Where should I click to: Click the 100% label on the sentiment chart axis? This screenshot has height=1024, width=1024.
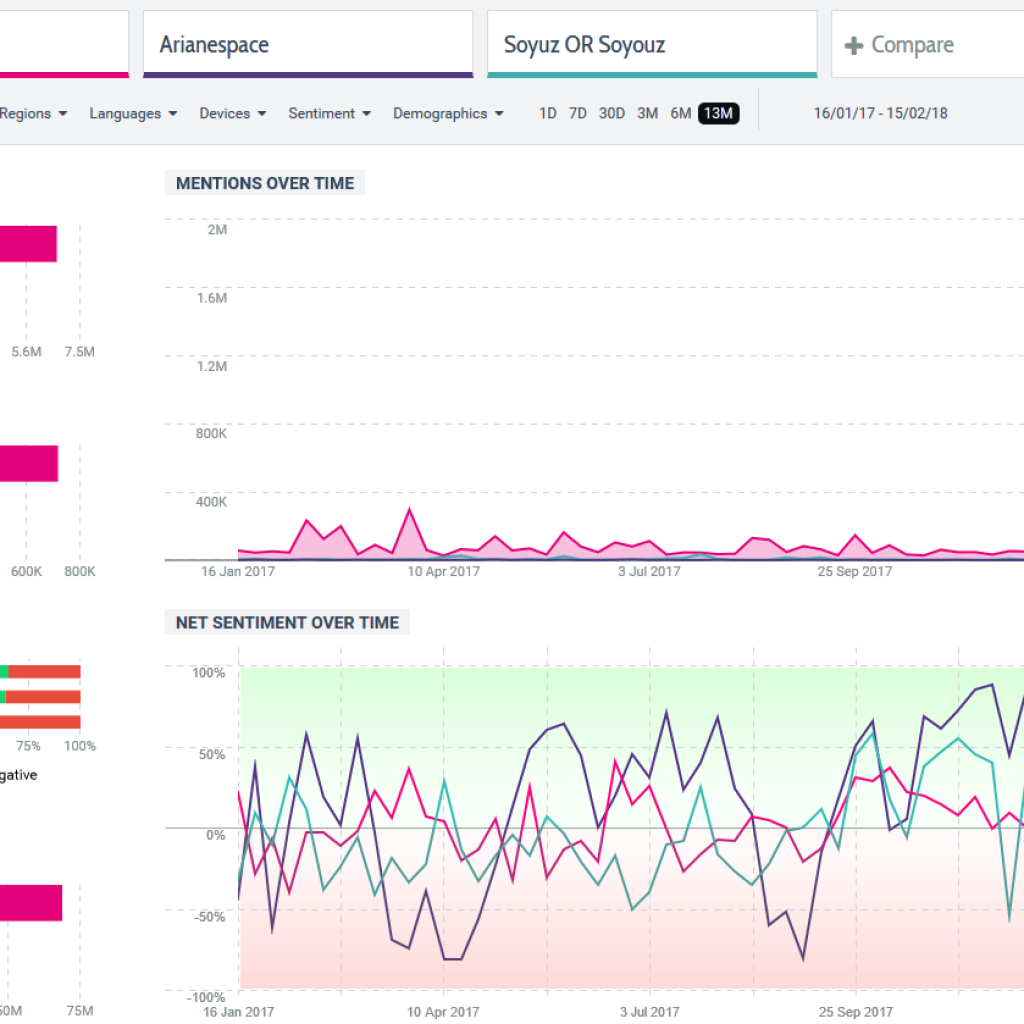[x=208, y=673]
